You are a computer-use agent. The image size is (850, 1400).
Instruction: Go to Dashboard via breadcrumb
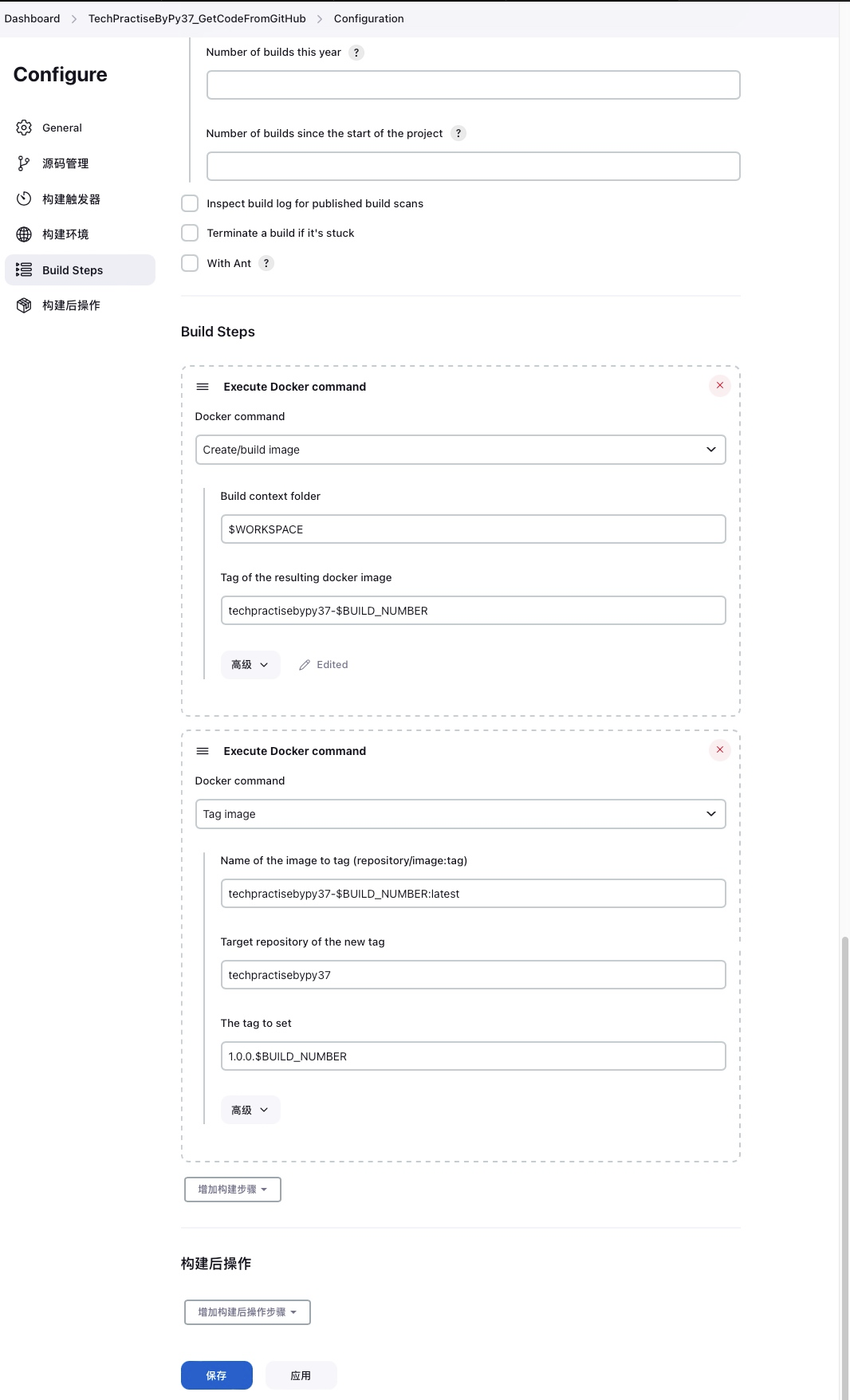[32, 18]
